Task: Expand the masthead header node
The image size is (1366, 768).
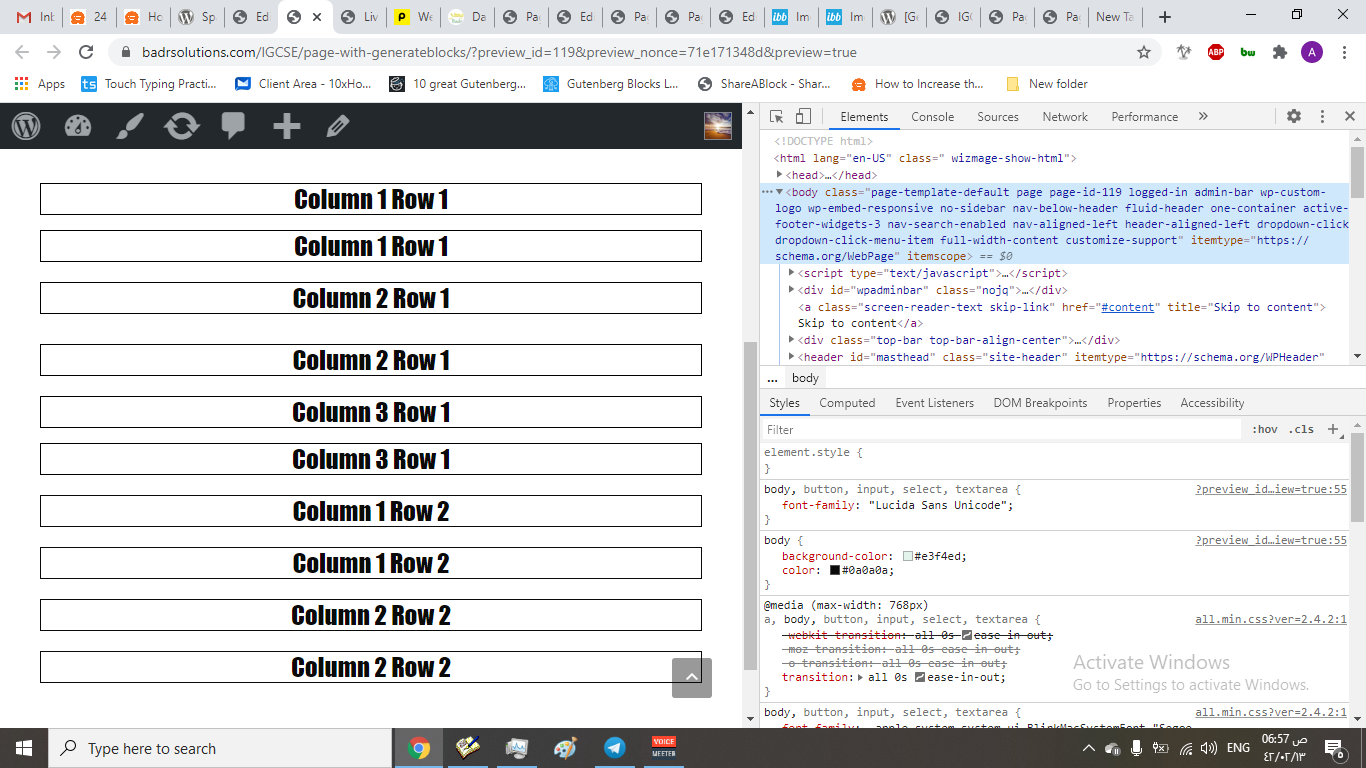Action: (792, 357)
